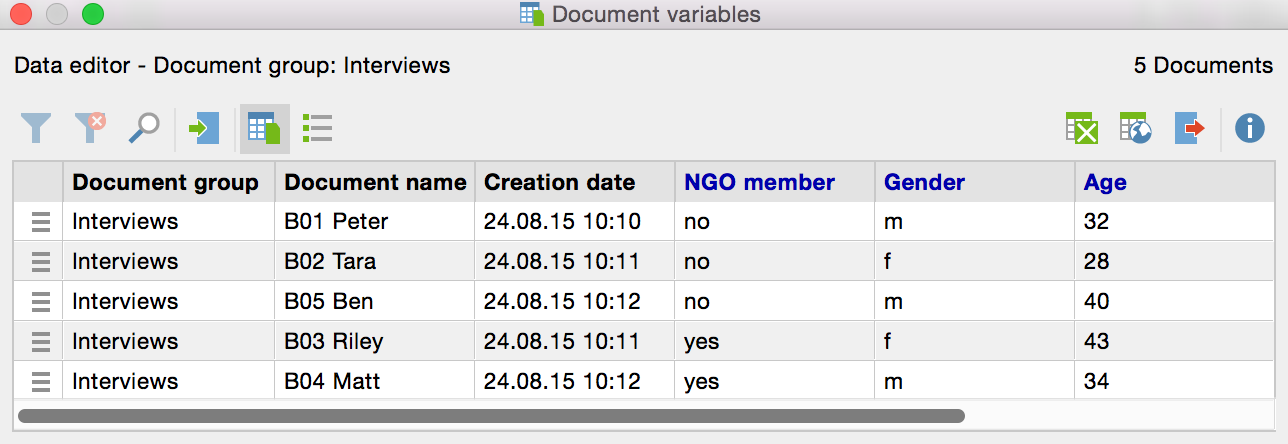This screenshot has height=444, width=1288.
Task: Select the B03 Riley document name cell
Action: 375,342
